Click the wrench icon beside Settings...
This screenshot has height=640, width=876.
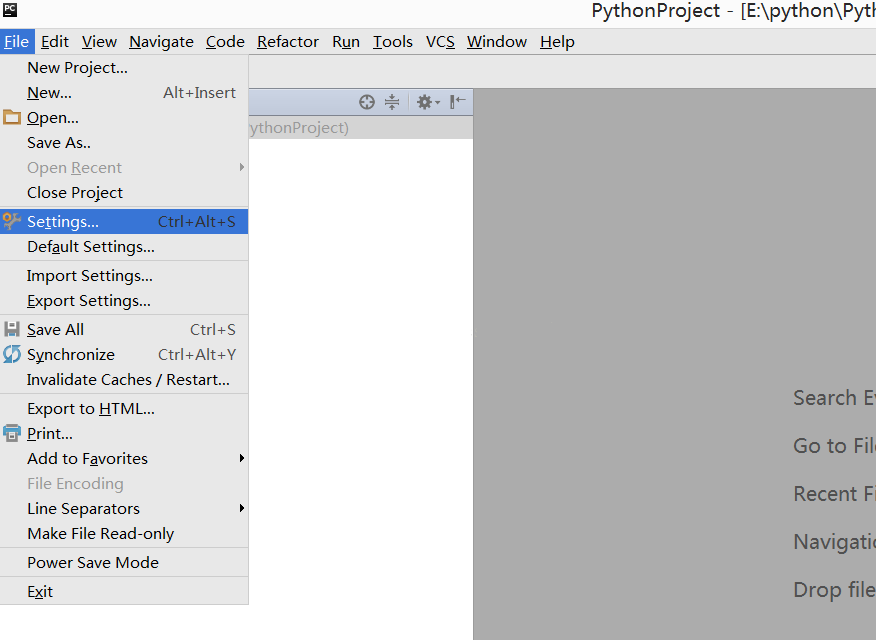[x=12, y=221]
